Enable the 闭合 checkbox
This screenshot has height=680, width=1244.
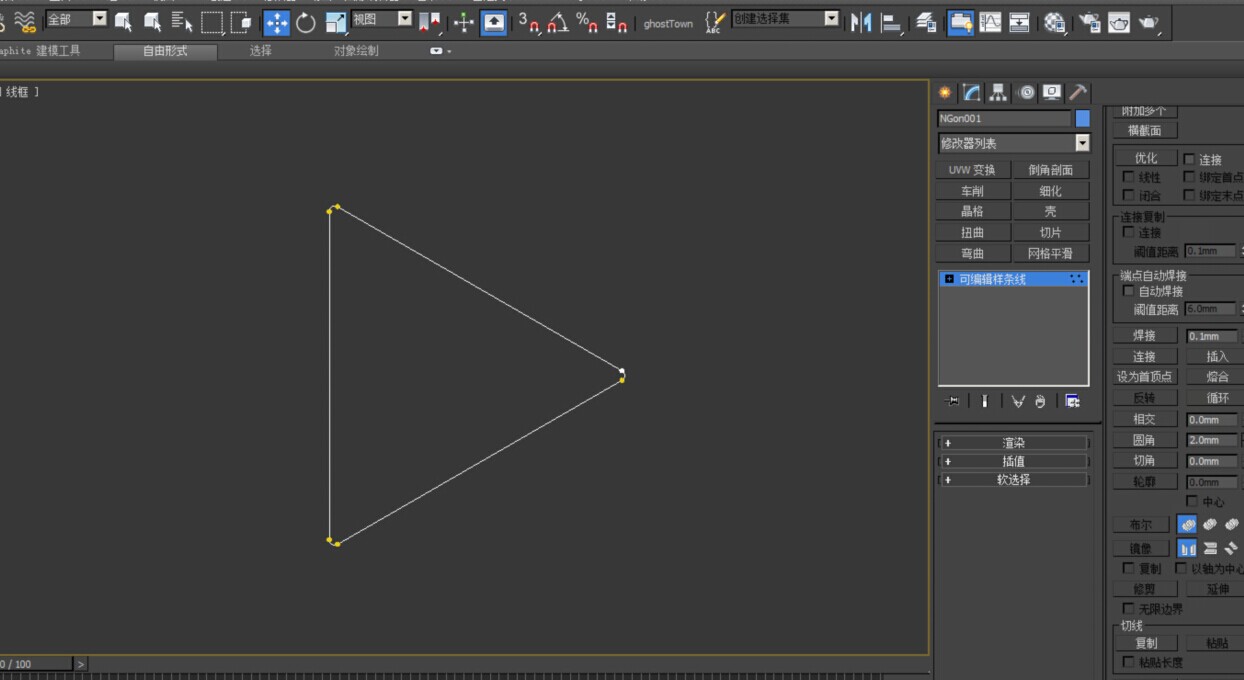click(1129, 196)
